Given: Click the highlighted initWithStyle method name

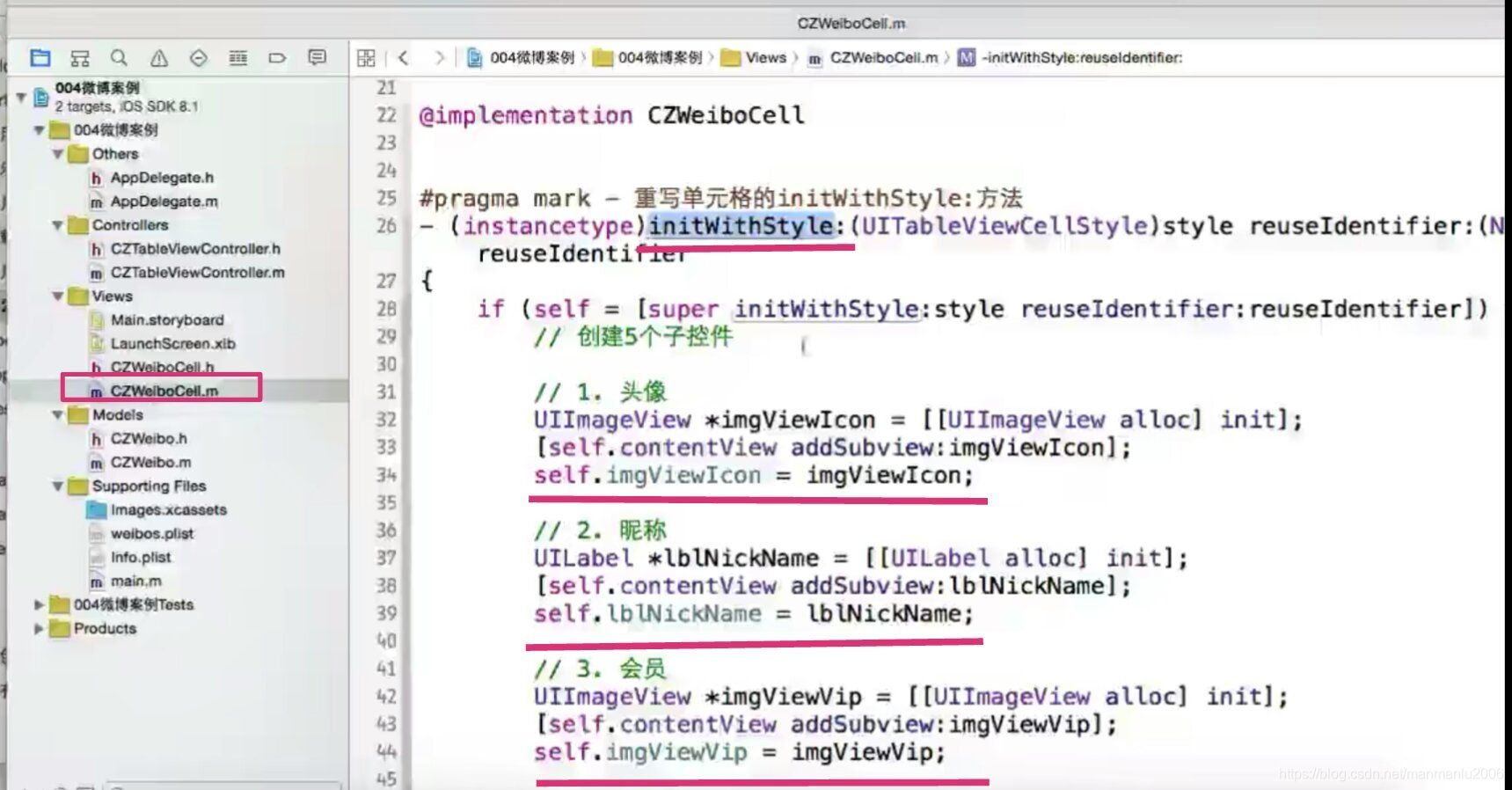Looking at the screenshot, I should 741,226.
